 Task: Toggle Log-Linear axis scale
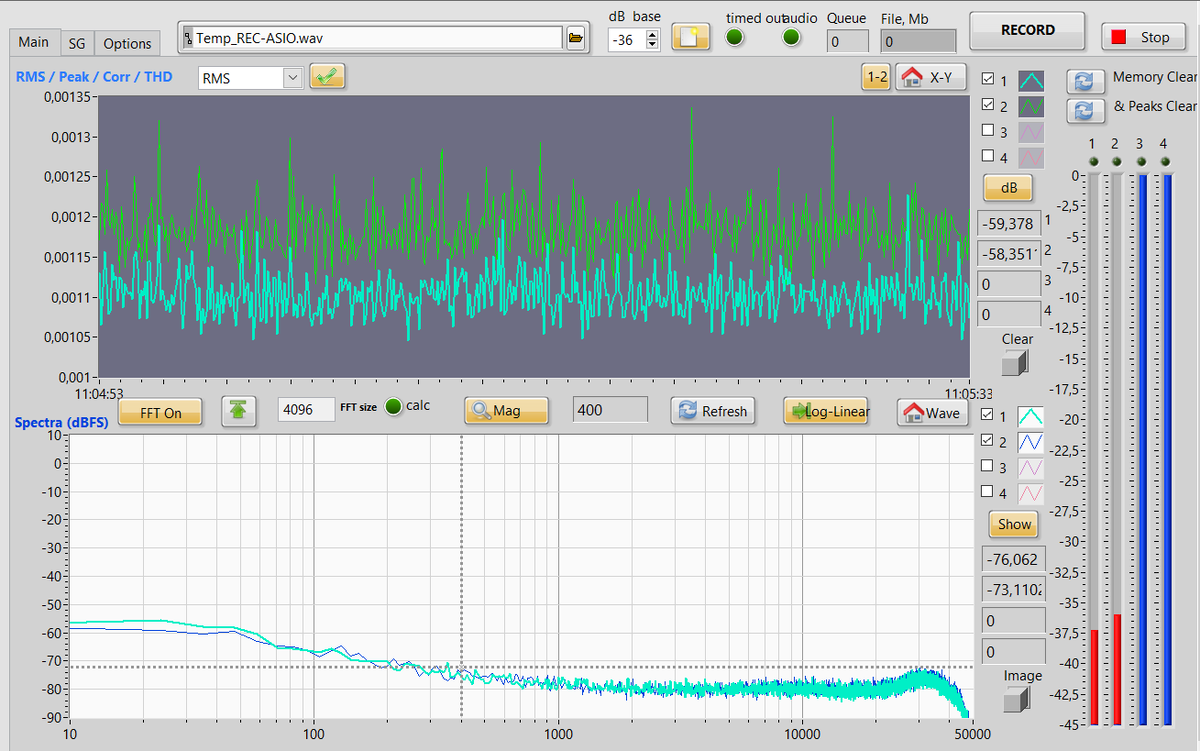(x=827, y=411)
